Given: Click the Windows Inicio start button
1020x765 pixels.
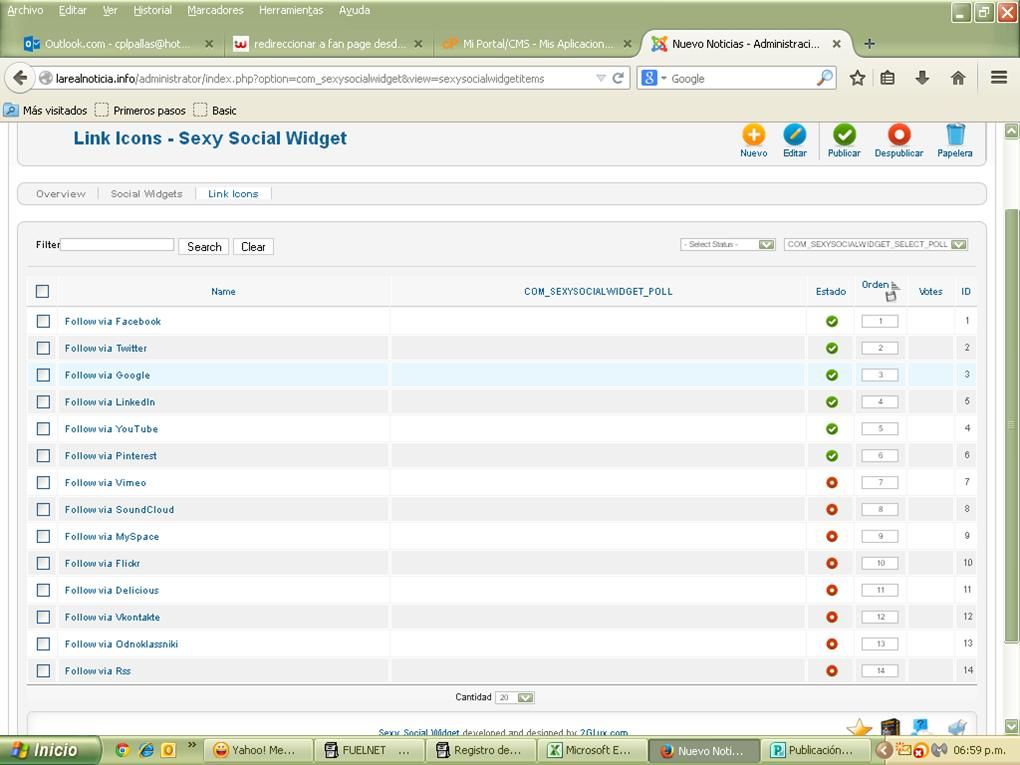Looking at the screenshot, I should coord(49,750).
